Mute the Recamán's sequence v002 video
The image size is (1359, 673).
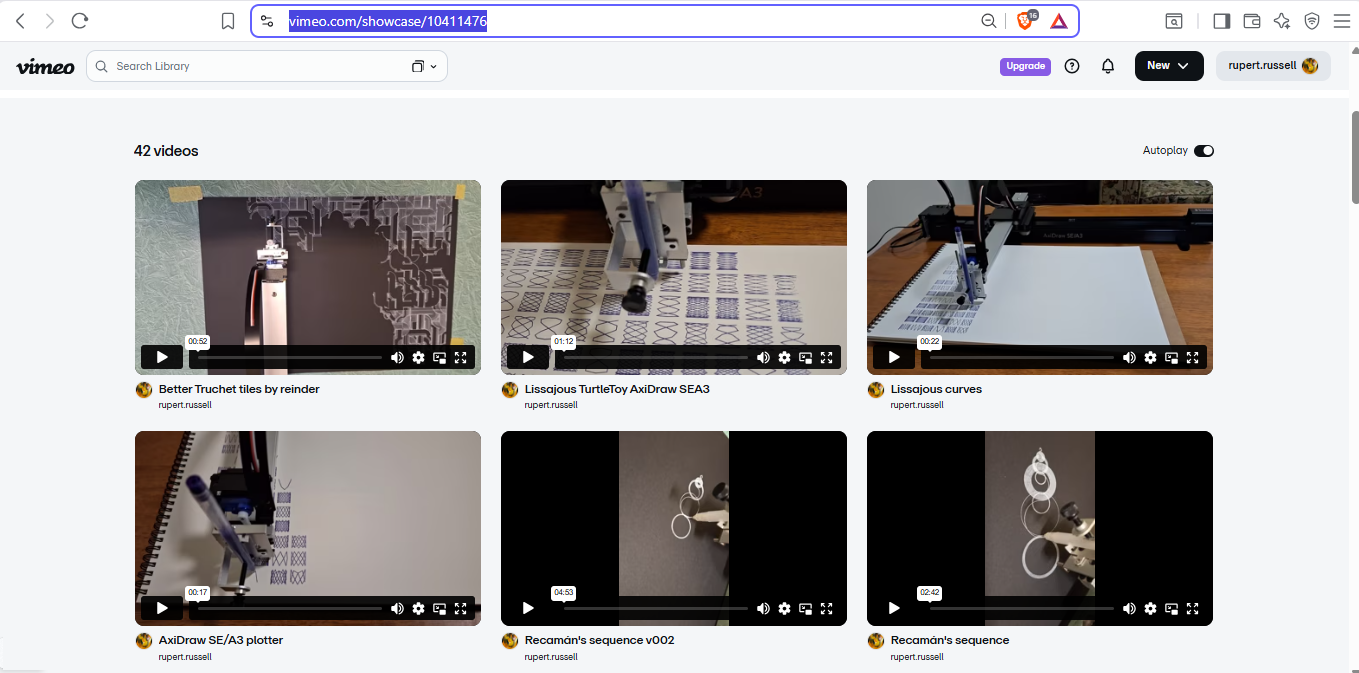tap(763, 608)
